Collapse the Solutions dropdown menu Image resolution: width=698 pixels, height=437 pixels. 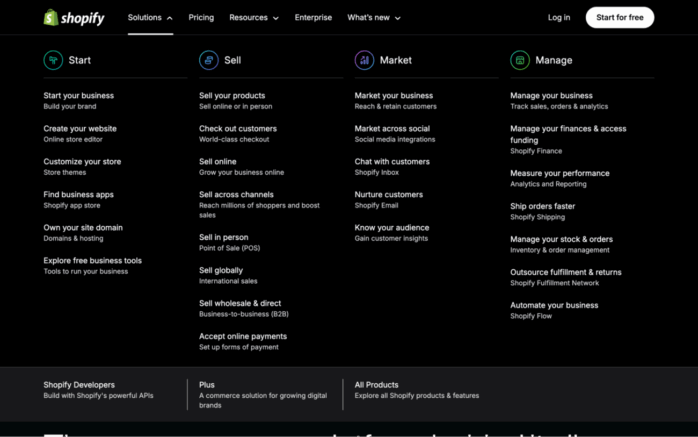[150, 17]
